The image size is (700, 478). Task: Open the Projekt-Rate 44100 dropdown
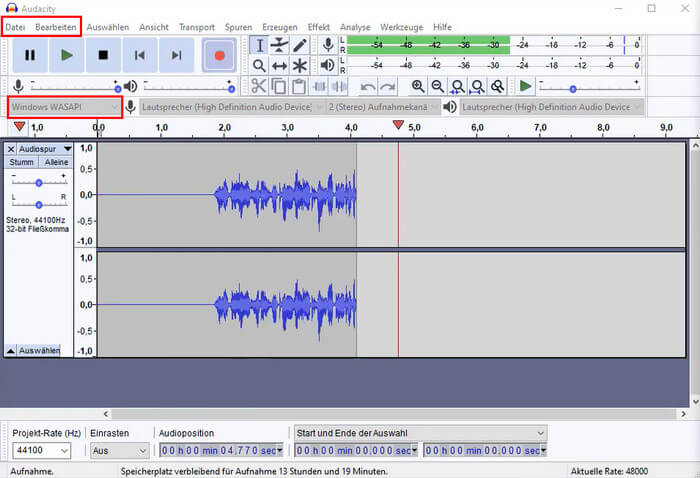(41, 450)
